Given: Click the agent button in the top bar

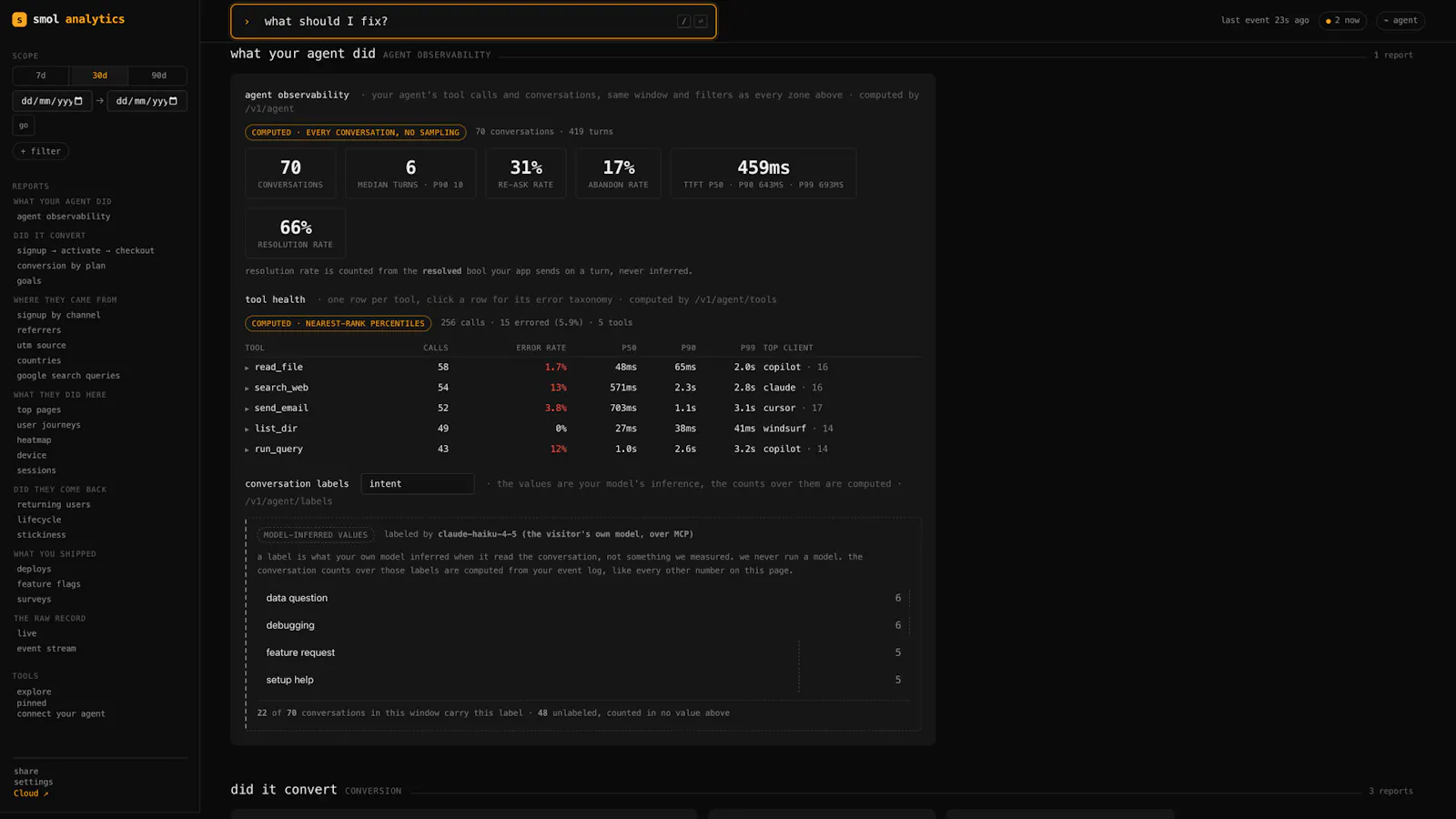Looking at the screenshot, I should [x=1400, y=20].
